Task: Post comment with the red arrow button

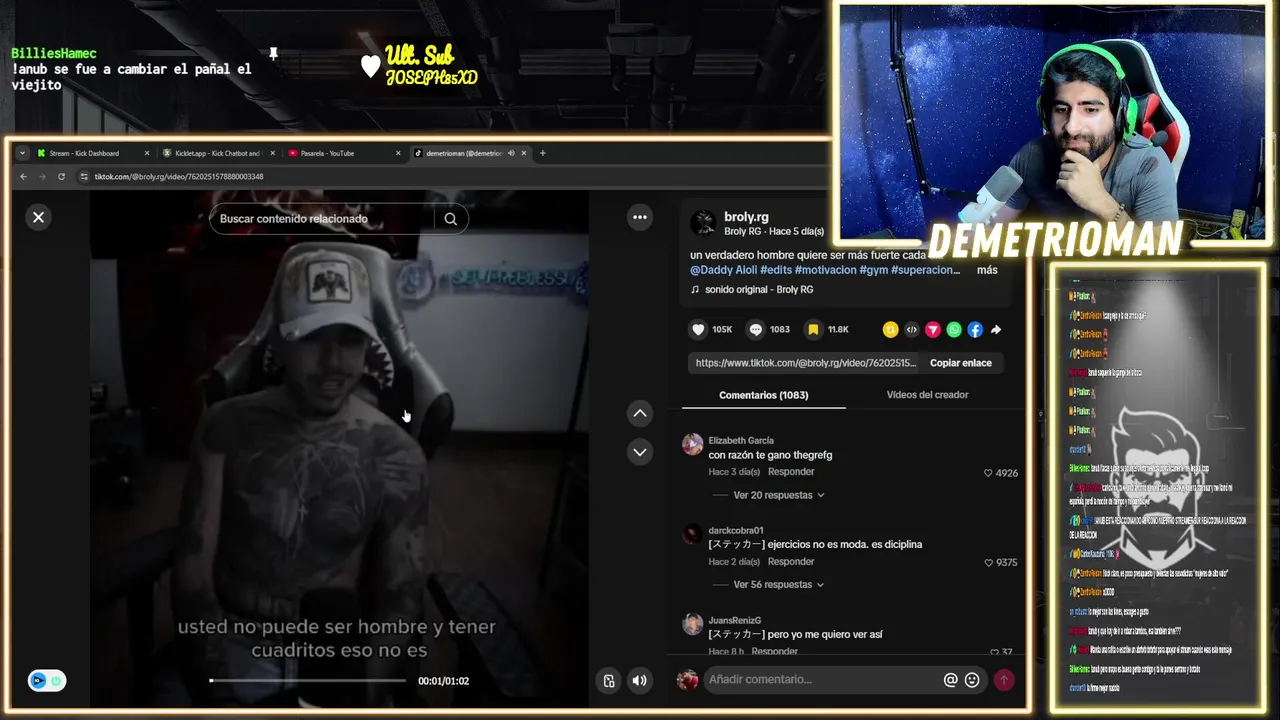Action: (1004, 680)
